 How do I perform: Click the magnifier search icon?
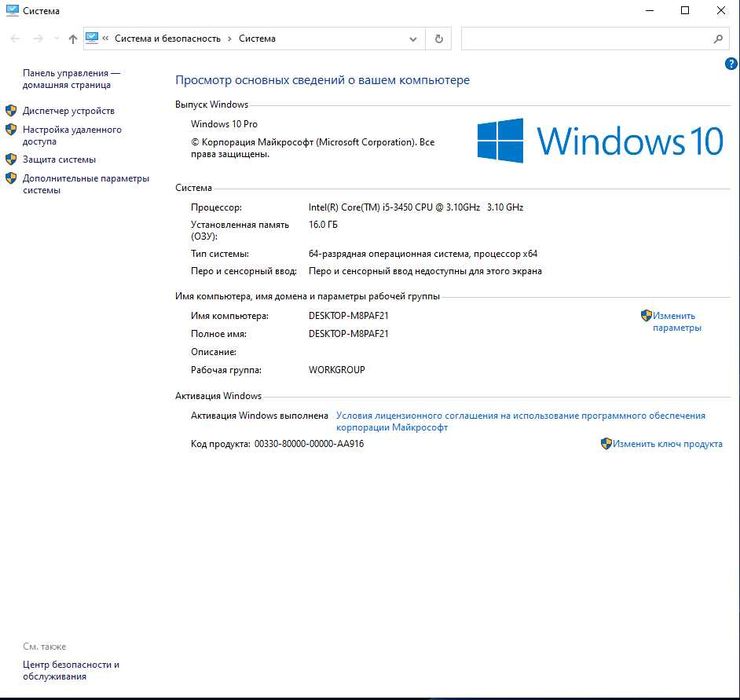point(718,39)
